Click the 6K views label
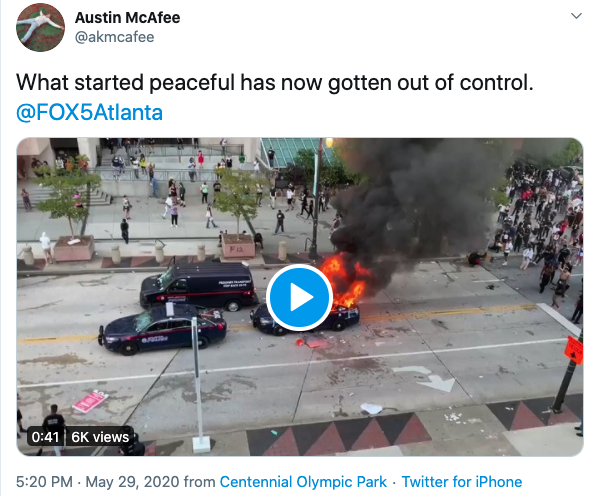The height and width of the screenshot is (496, 591). 100,437
